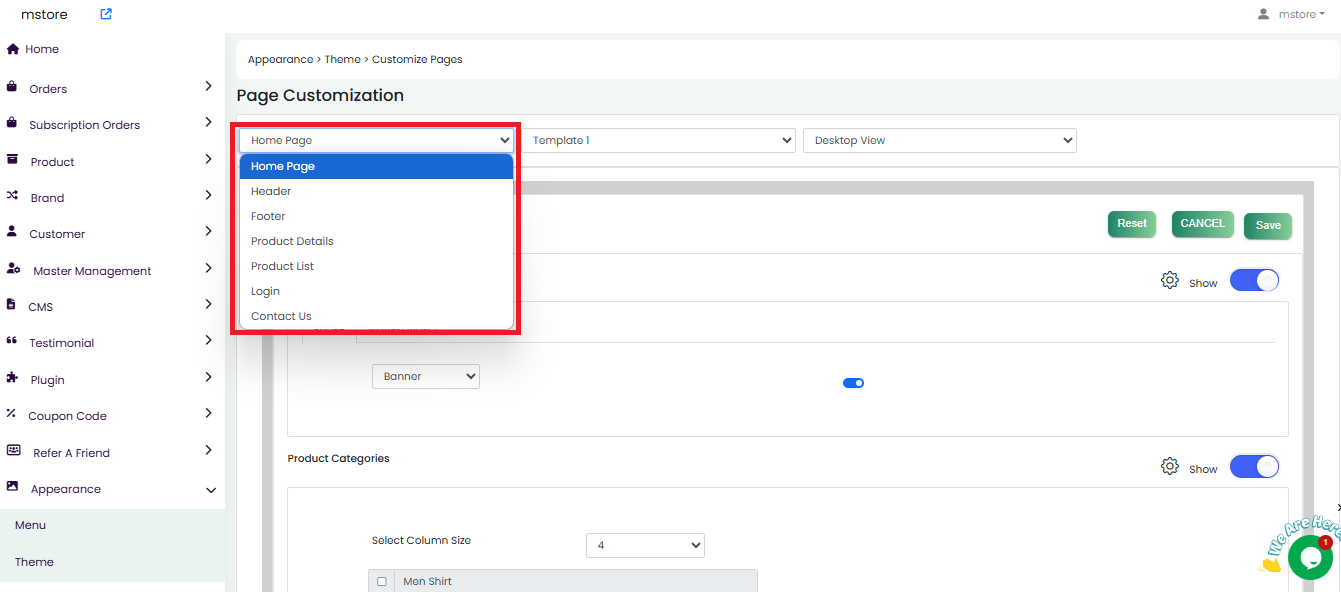
Task: Click the Home house icon in sidebar
Action: (x=13, y=49)
